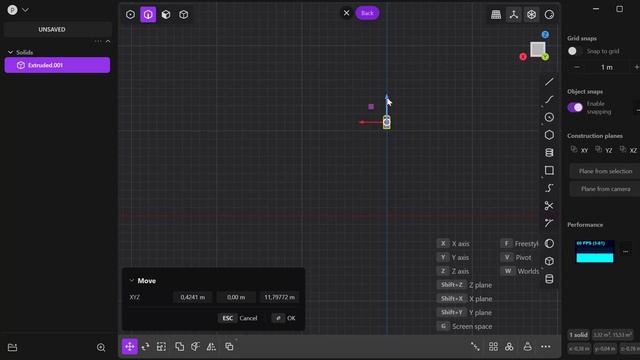Select Extruded.001 in the outliner
Viewport: 640px width, 360px height.
coord(57,65)
